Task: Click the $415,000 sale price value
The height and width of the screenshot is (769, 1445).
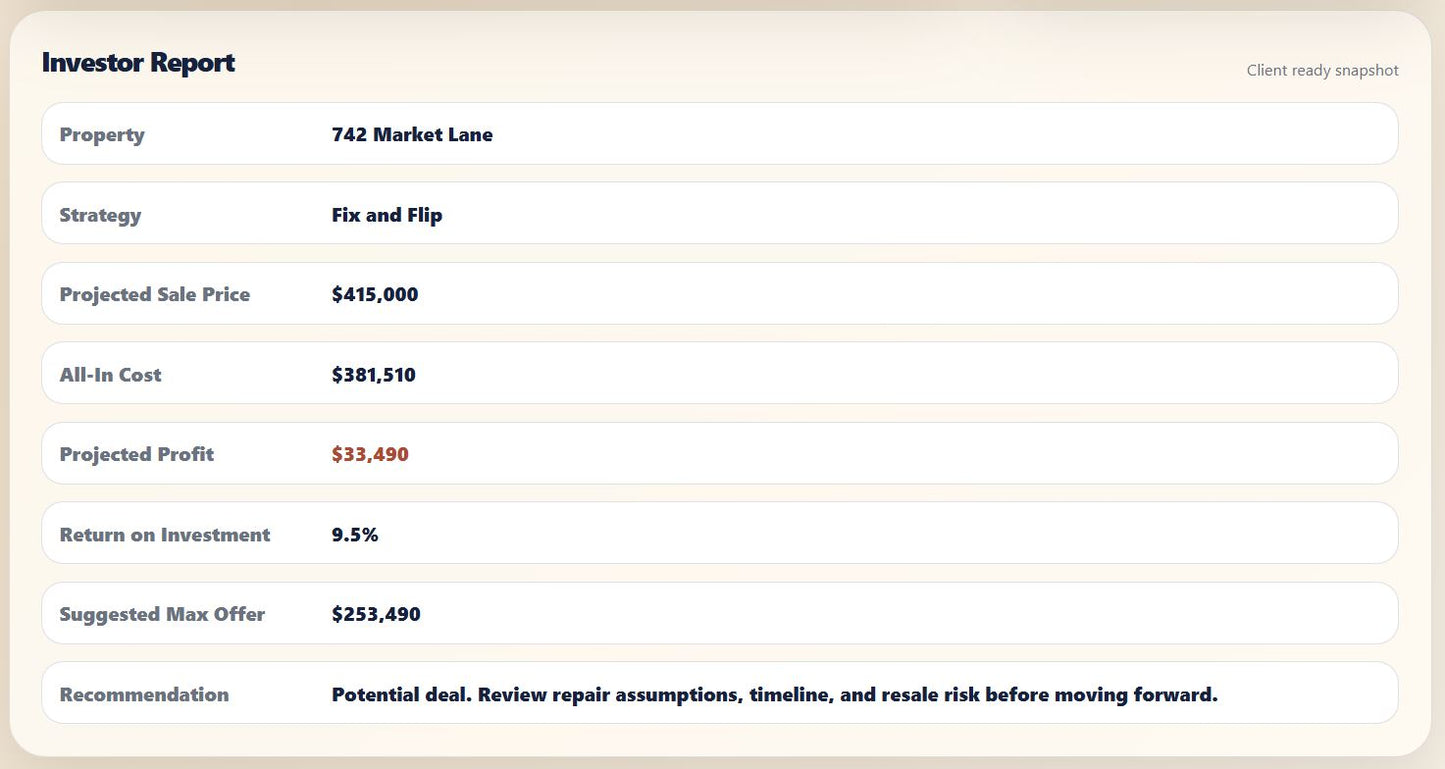Action: click(375, 294)
